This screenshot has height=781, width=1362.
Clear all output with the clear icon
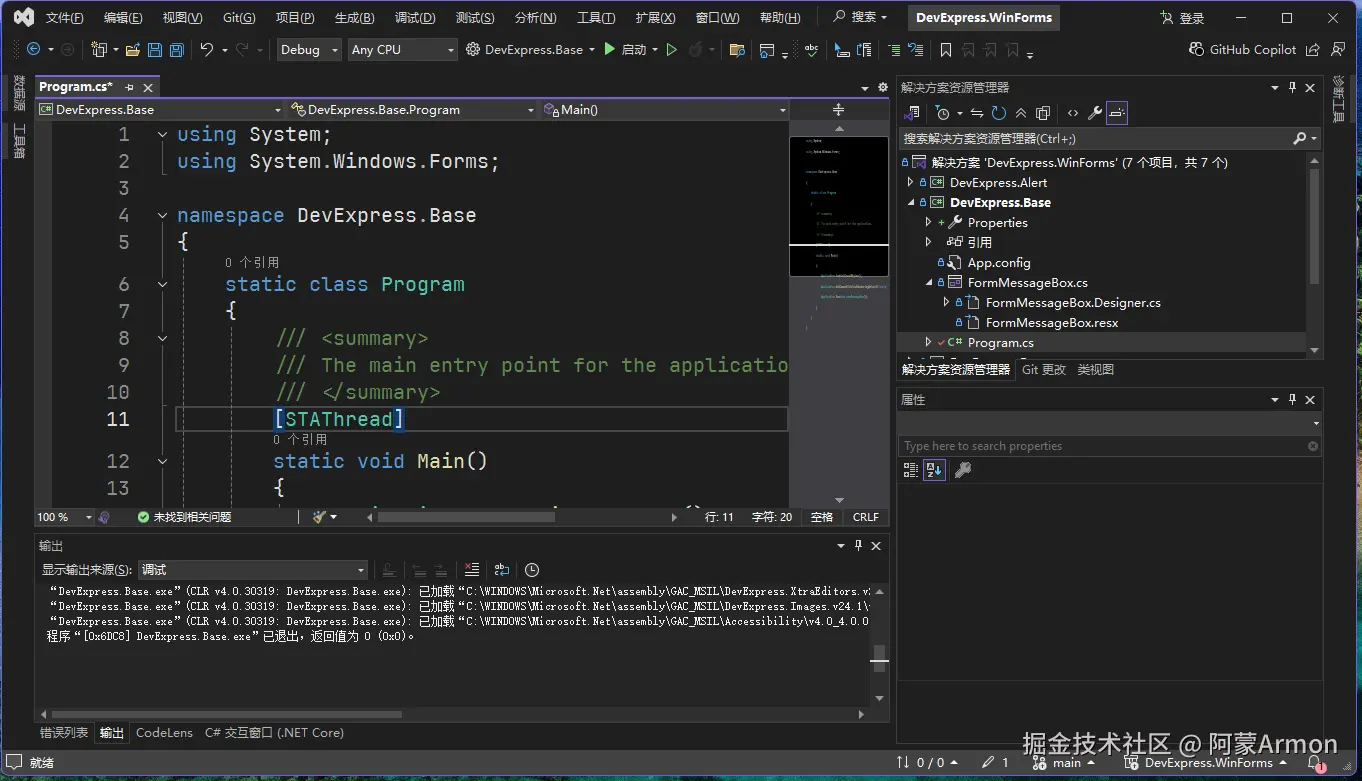tap(472, 570)
